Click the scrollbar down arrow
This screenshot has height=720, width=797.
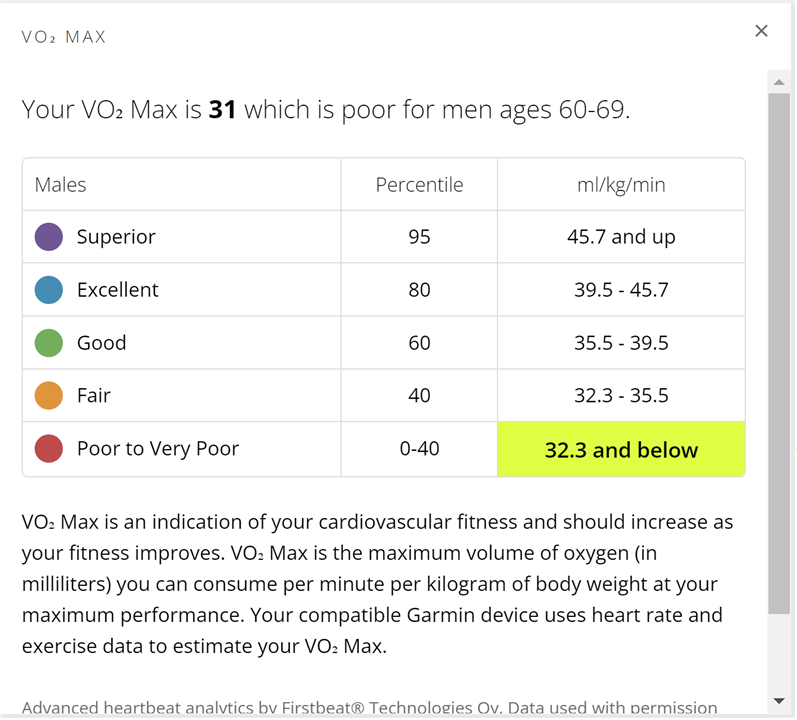(x=779, y=701)
